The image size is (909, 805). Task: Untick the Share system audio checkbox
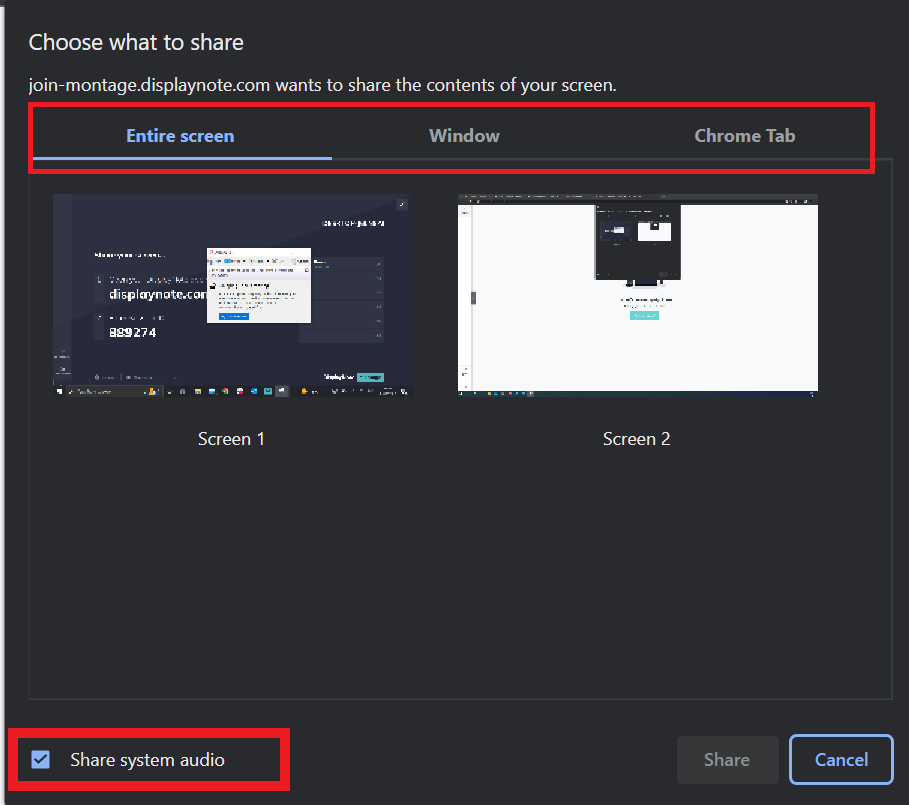[x=41, y=759]
